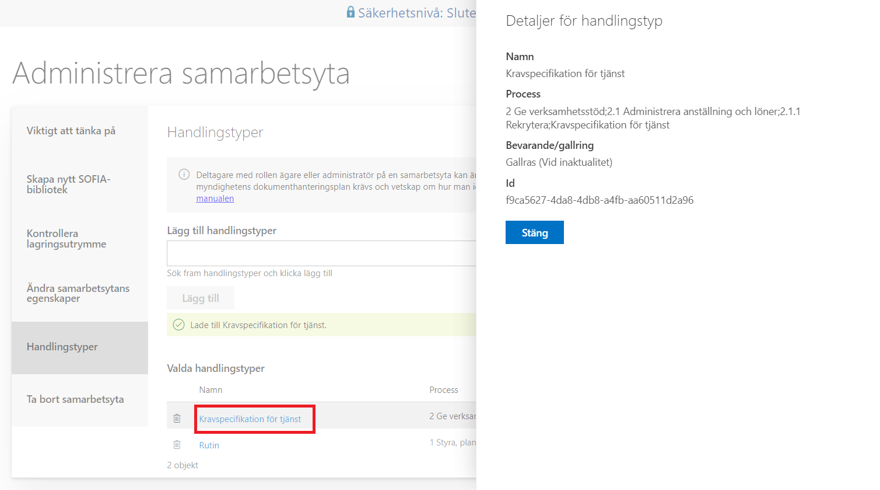Screen dimensions: 880x490
Task: Click the green checkmark success icon
Action: point(178,325)
